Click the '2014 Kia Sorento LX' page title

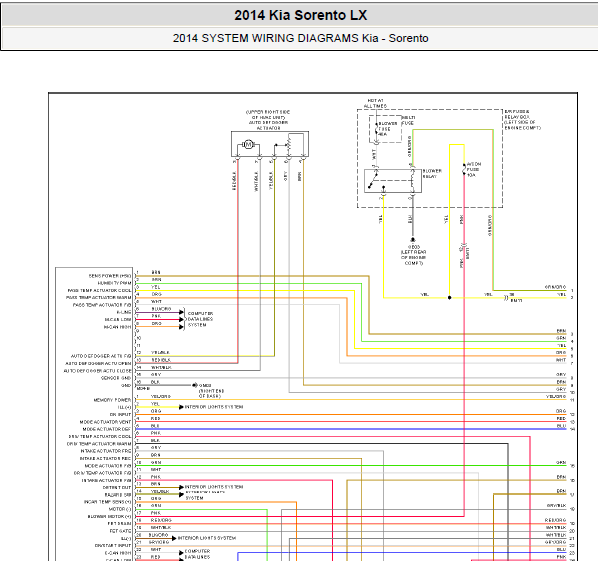pos(301,15)
